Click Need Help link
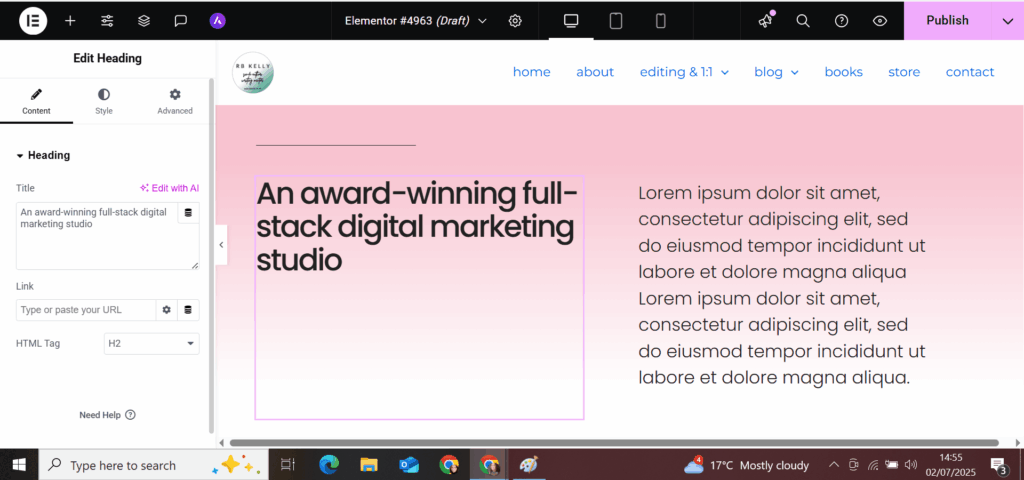Image resolution: width=1024 pixels, height=480 pixels. click(107, 415)
